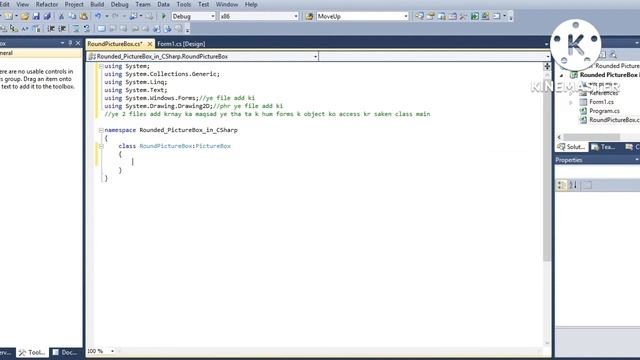Open the Toolbox from toolbar tools icon
The width and height of the screenshot is (640, 360).
463,16
